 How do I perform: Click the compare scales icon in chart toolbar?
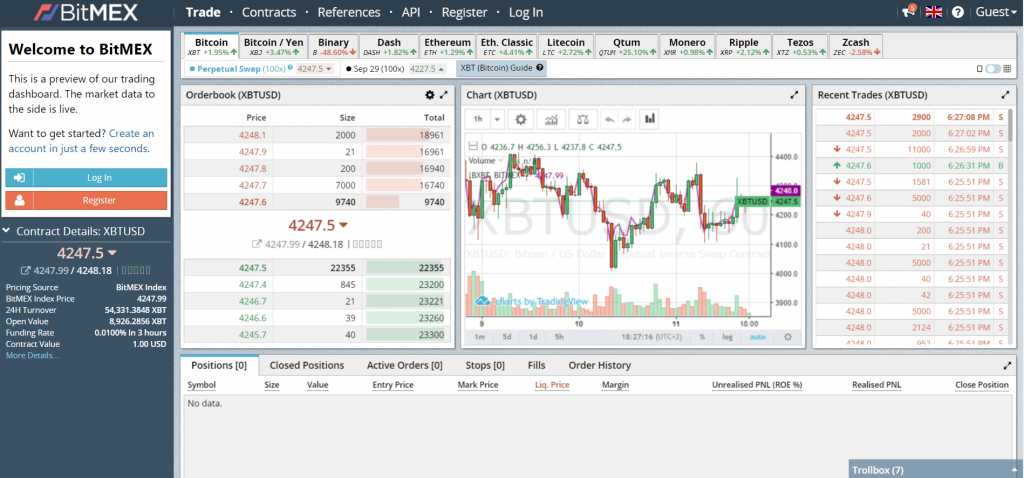coord(583,120)
